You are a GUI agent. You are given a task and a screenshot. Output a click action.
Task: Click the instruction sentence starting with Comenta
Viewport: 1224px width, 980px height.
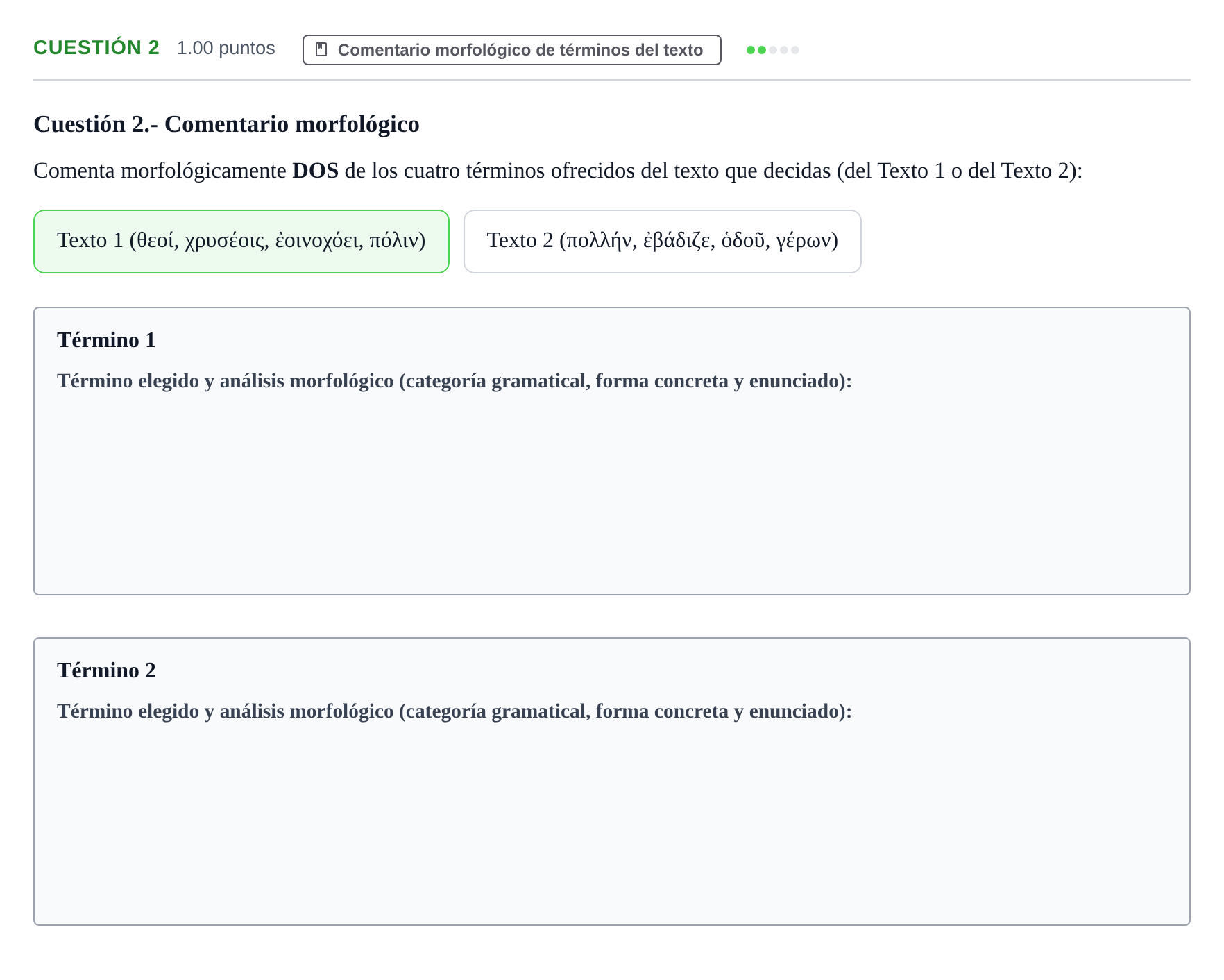pyautogui.click(x=558, y=171)
